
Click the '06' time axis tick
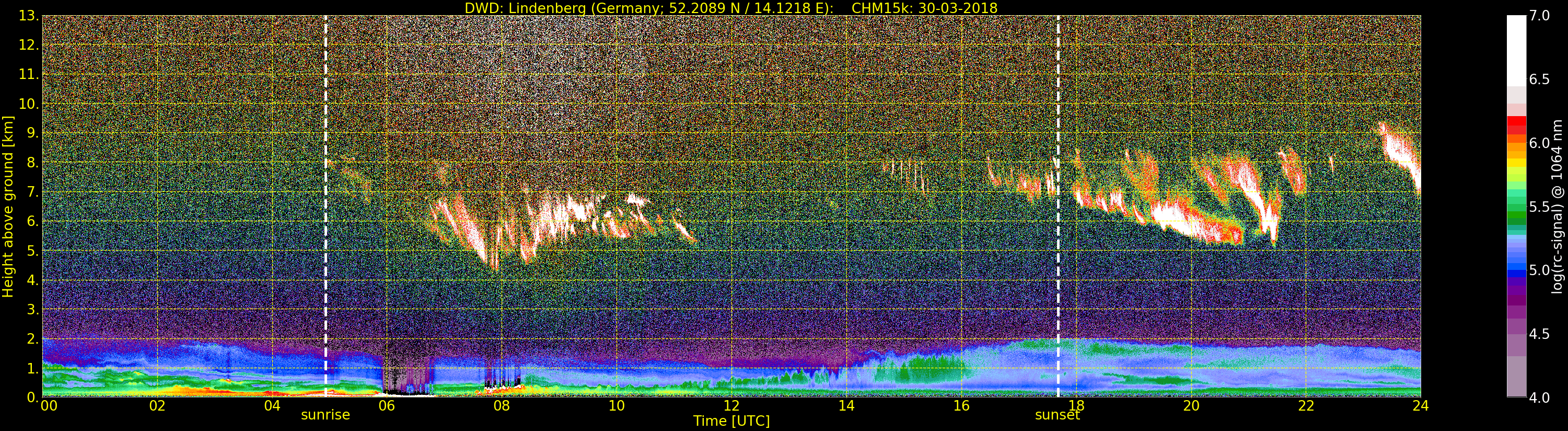point(387,406)
